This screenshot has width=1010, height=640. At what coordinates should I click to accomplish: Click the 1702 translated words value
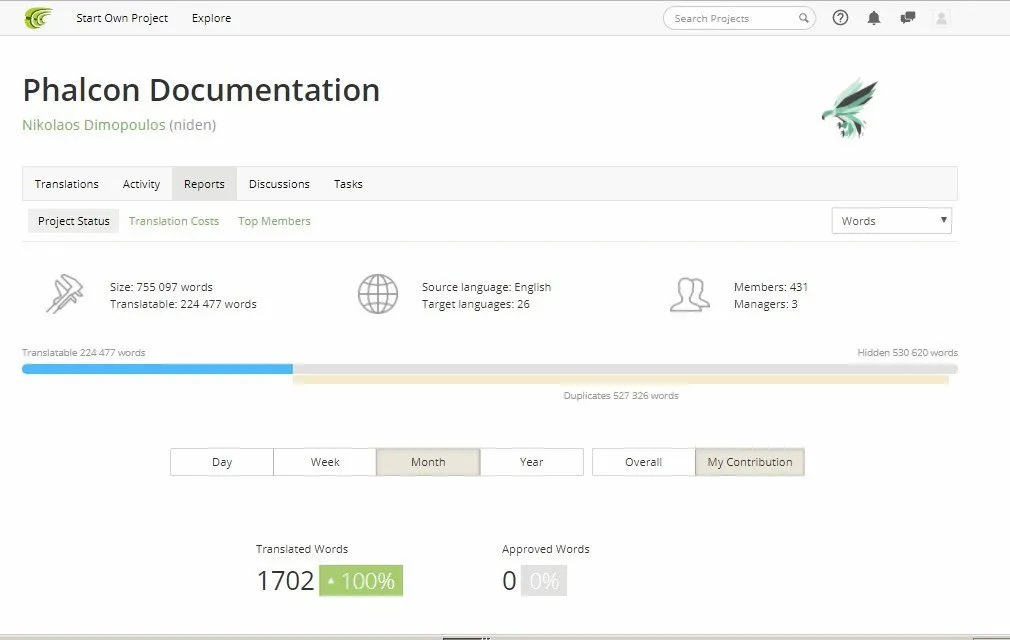pyautogui.click(x=285, y=581)
